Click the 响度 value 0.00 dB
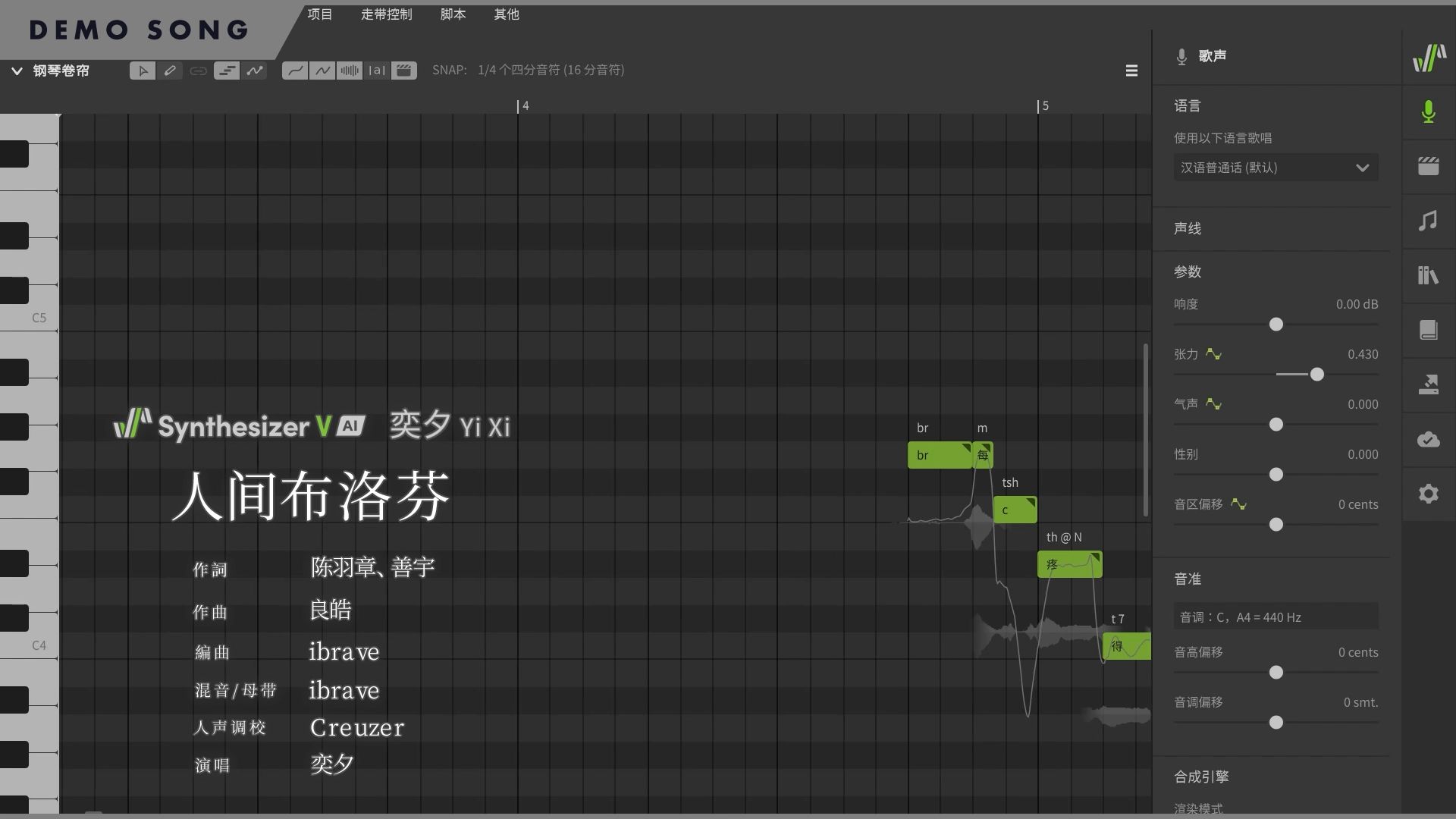The height and width of the screenshot is (819, 1456). (1357, 304)
